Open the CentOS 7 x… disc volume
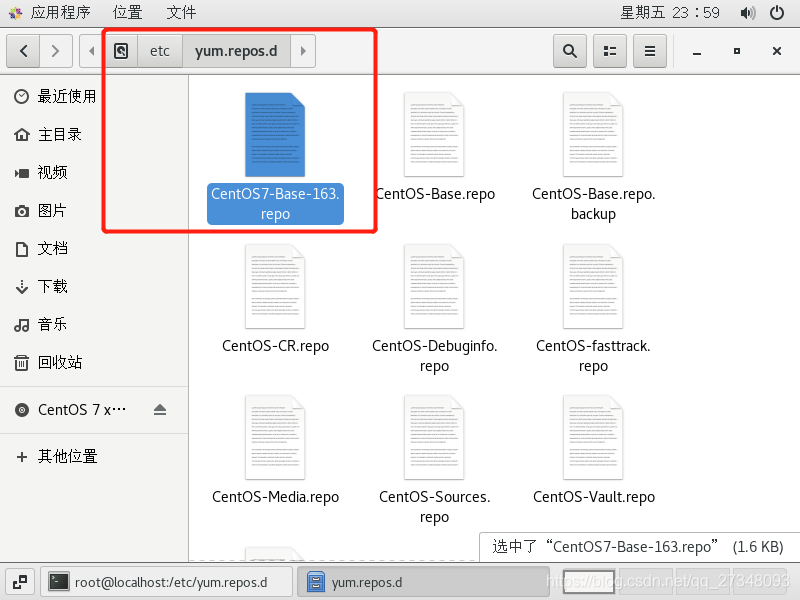 tap(94, 410)
